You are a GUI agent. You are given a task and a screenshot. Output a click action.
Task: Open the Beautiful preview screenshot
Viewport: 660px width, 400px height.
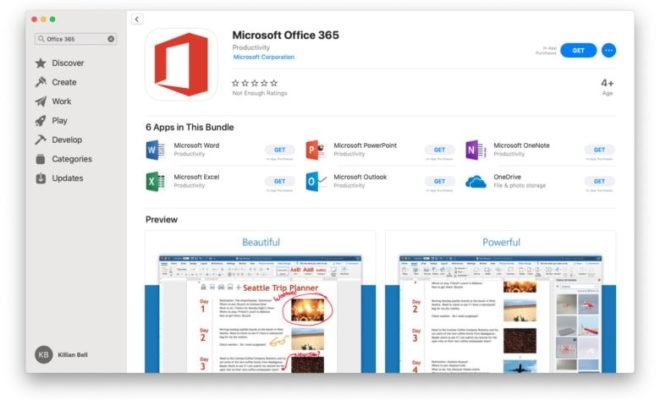point(260,300)
